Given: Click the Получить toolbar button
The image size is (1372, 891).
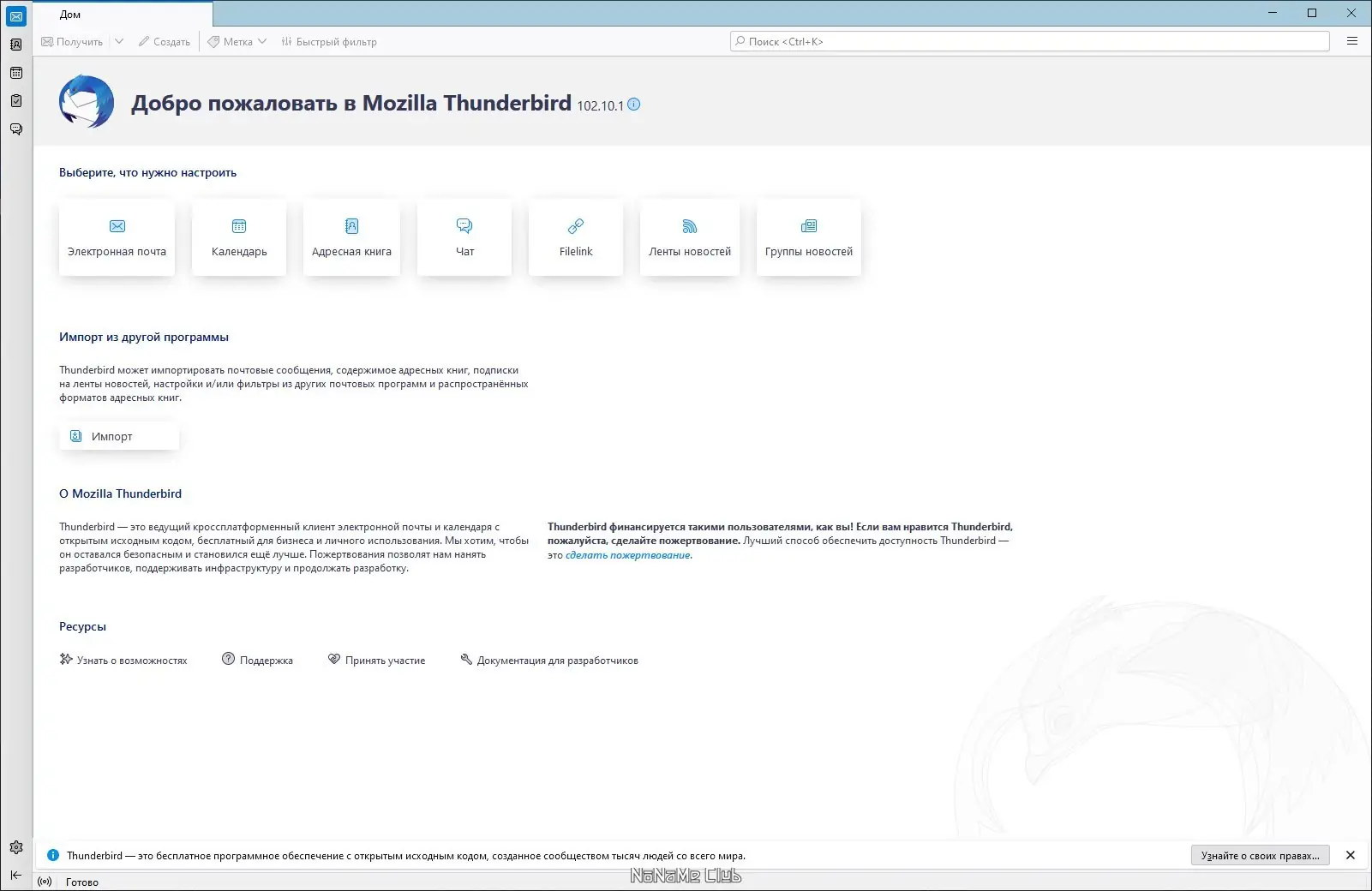Looking at the screenshot, I should click(72, 41).
